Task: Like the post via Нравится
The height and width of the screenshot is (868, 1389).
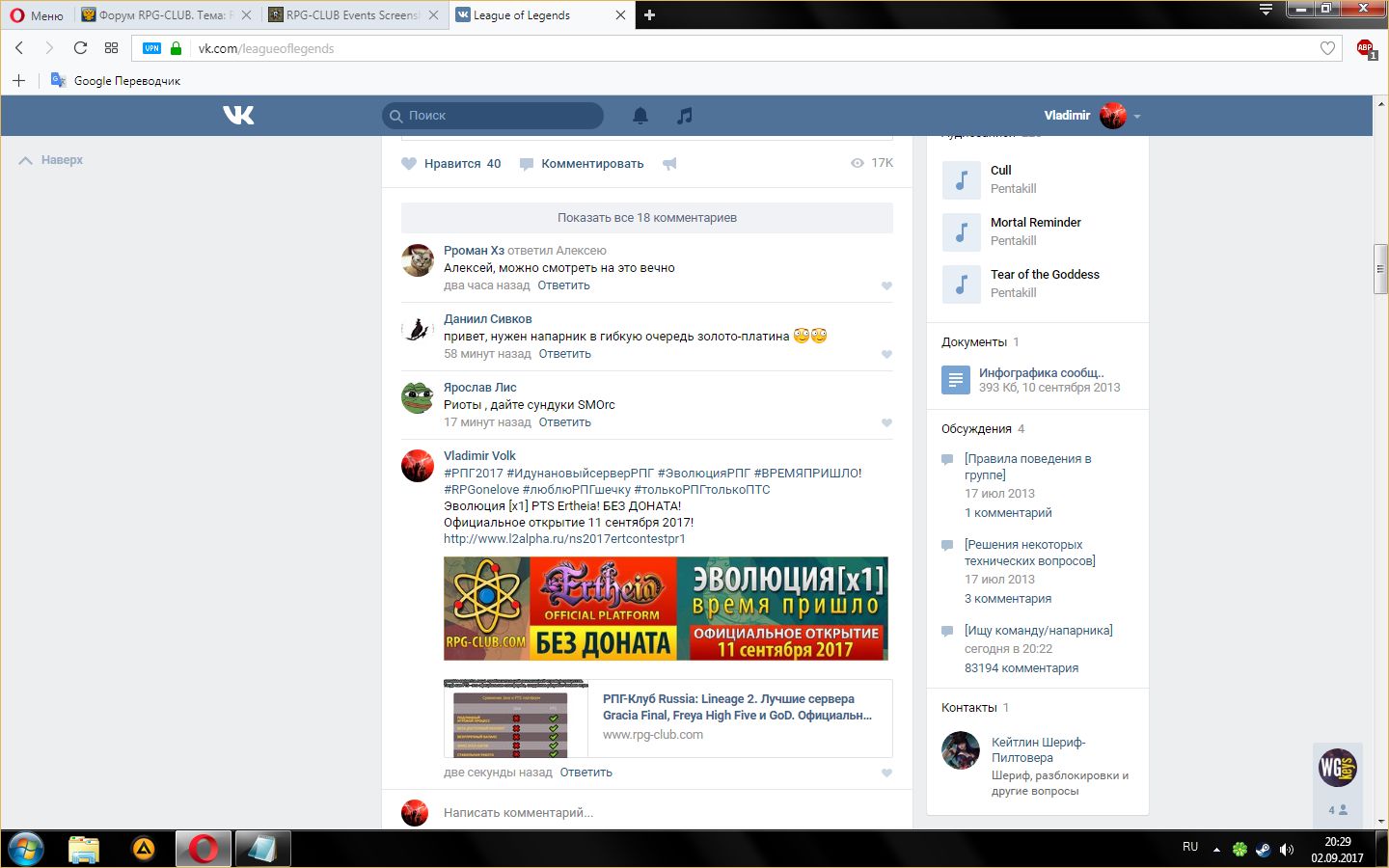Action: (451, 164)
